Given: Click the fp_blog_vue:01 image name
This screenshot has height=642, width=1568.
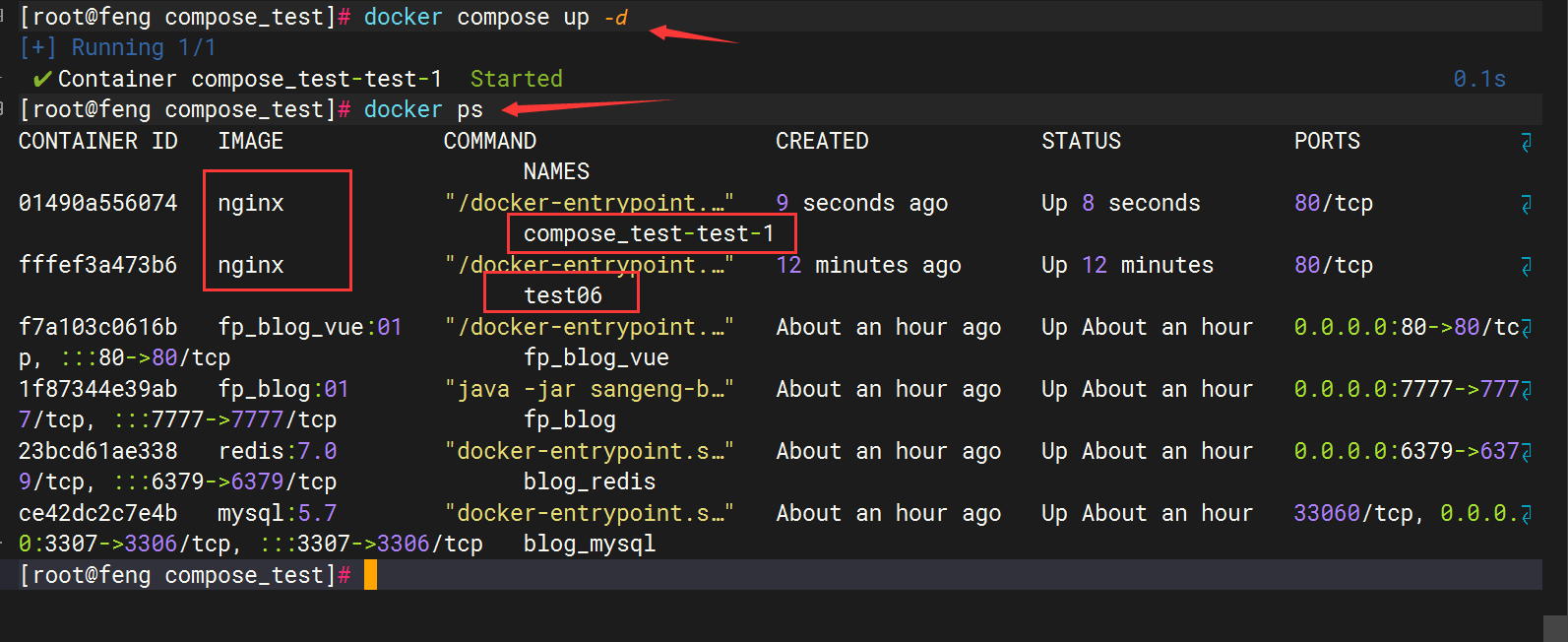Looking at the screenshot, I should 309,328.
